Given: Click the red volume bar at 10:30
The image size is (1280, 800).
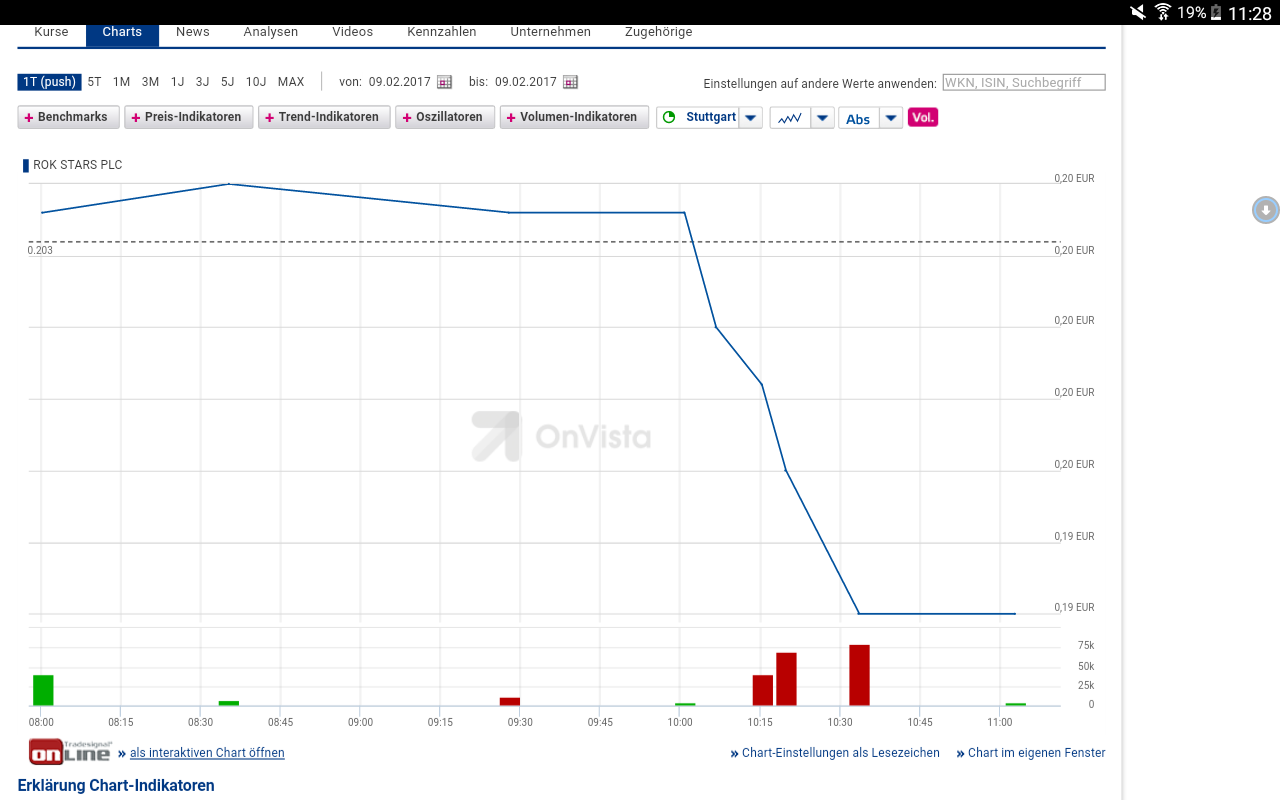Looking at the screenshot, I should pyautogui.click(x=859, y=675).
